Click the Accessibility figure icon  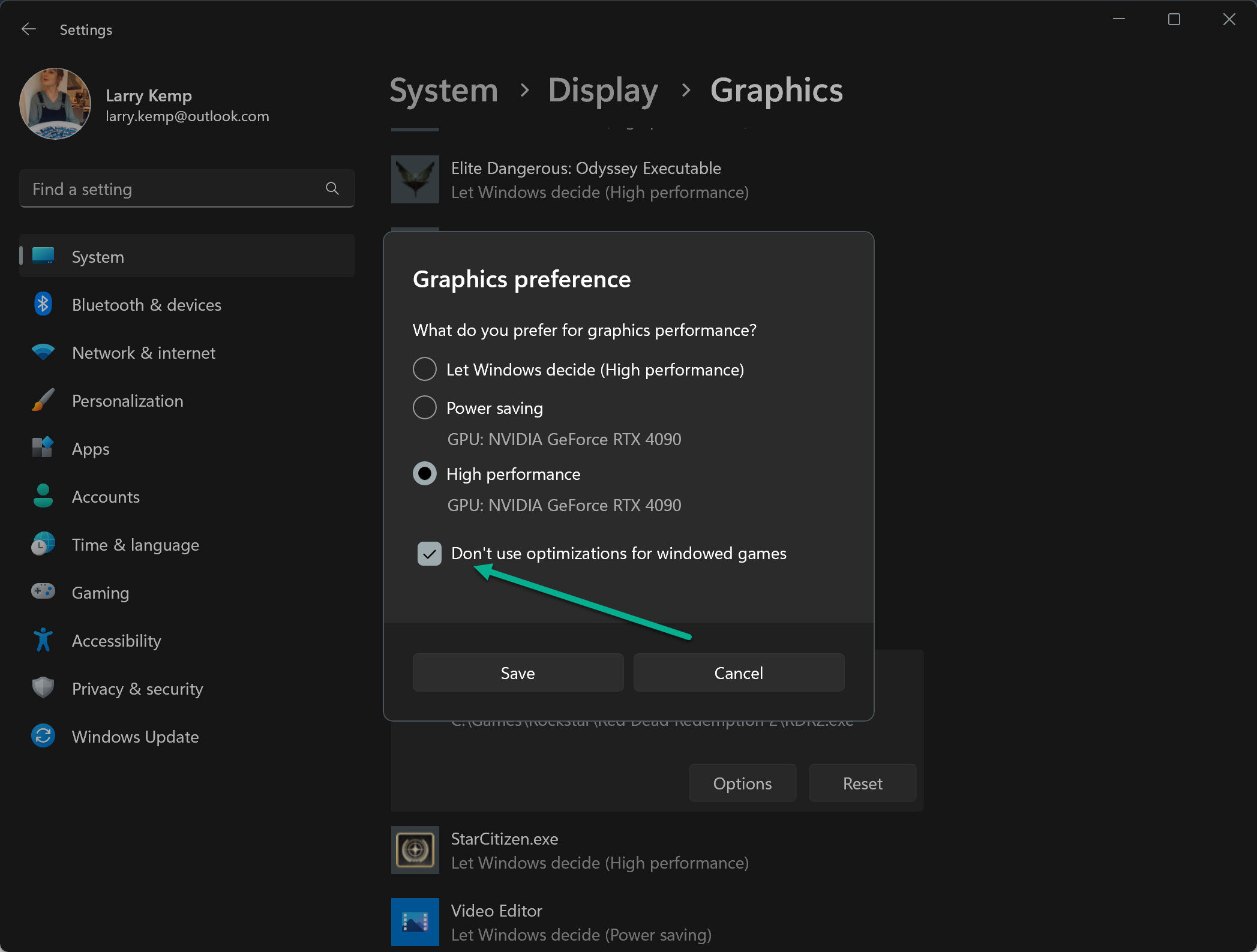[x=43, y=640]
